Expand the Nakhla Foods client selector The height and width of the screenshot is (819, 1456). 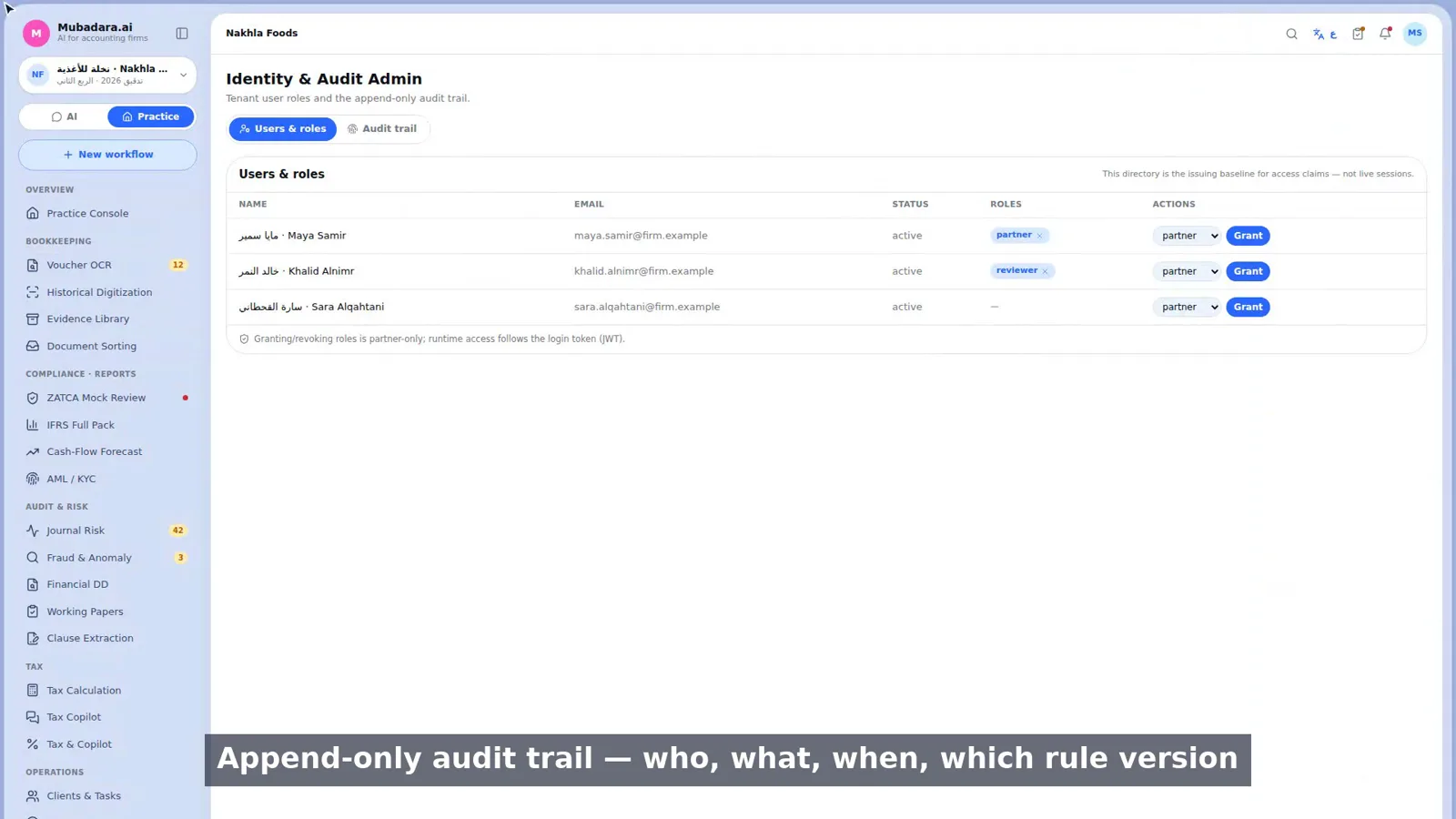pyautogui.click(x=107, y=75)
